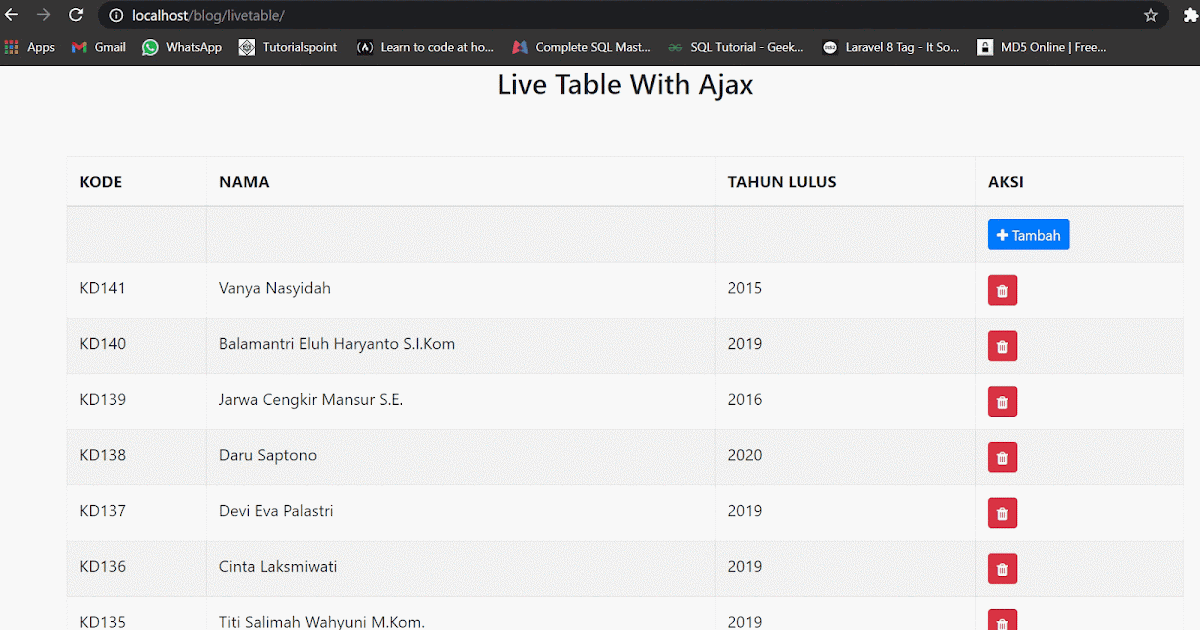Viewport: 1200px width, 630px height.
Task: Delete the KD140 Balamantri Eluh Haryanto entry
Action: (1002, 345)
